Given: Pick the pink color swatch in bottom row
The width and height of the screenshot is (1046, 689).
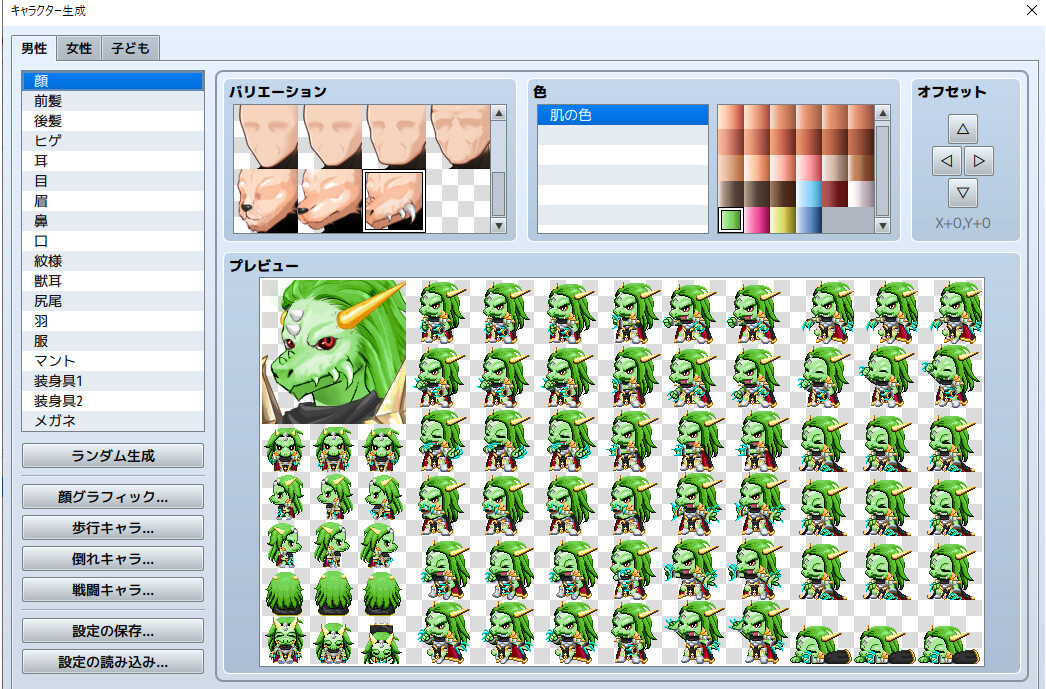Looking at the screenshot, I should point(756,220).
